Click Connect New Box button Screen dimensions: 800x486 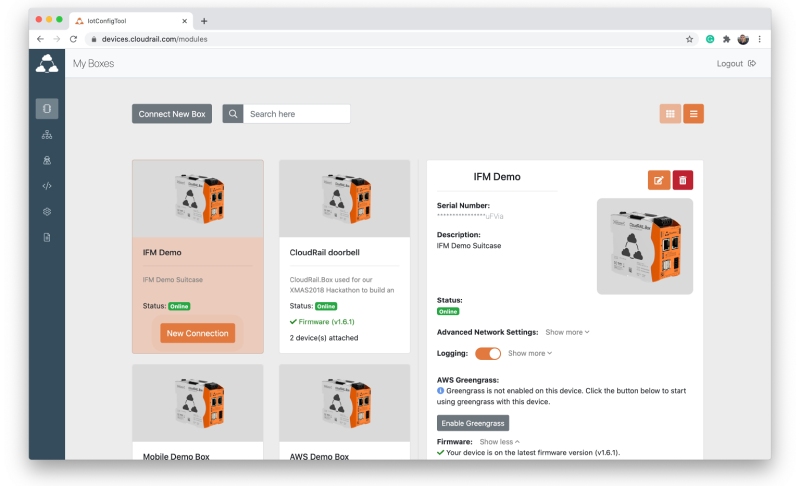tap(172, 114)
